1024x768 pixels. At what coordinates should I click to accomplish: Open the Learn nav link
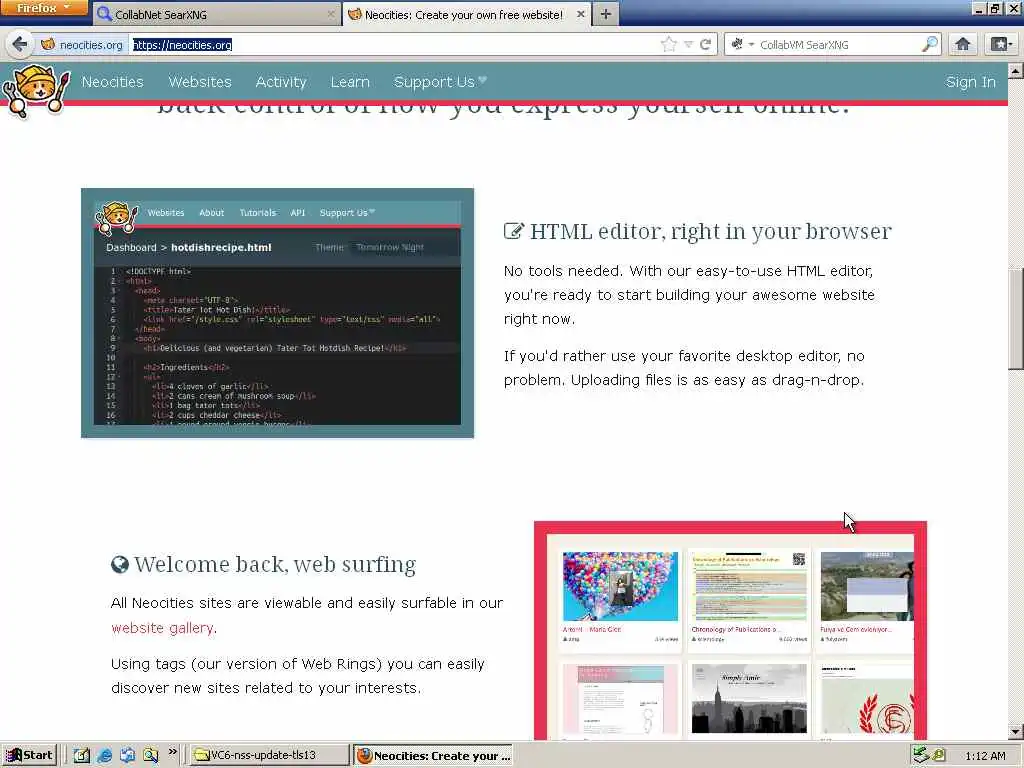pos(350,82)
